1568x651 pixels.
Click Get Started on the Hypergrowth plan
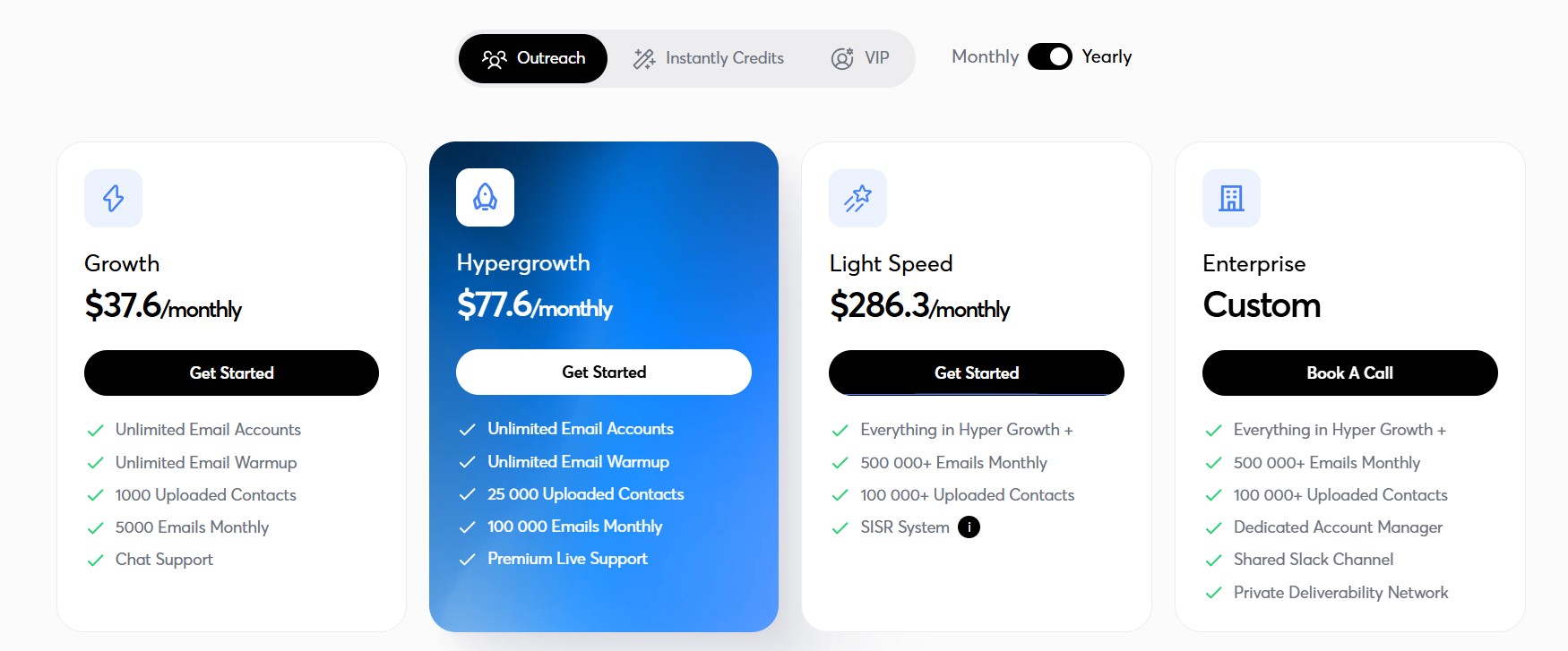point(603,372)
